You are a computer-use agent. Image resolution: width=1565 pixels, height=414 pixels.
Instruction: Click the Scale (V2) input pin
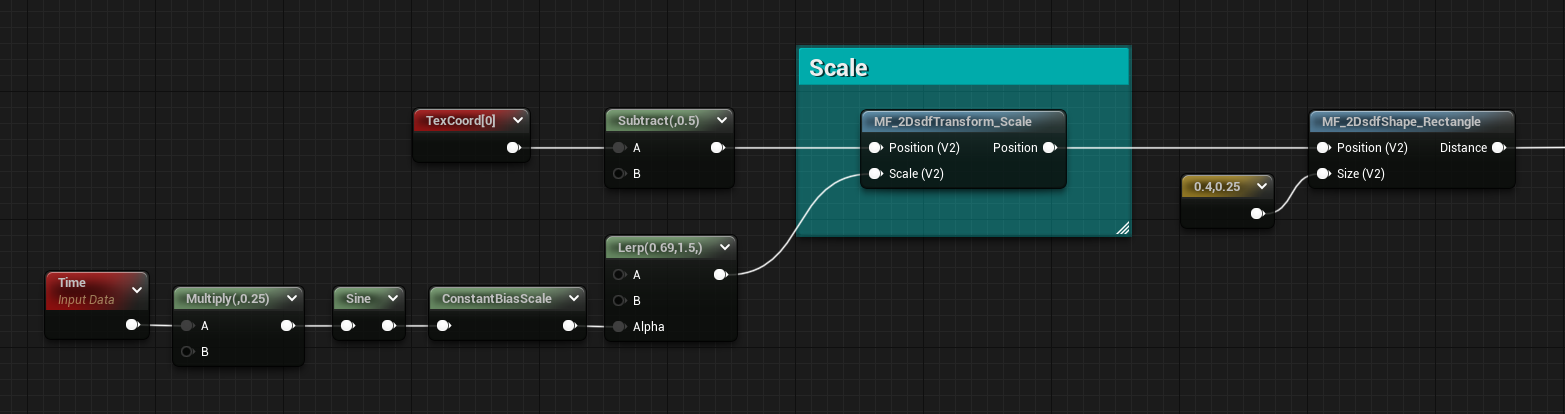pyautogui.click(x=876, y=173)
